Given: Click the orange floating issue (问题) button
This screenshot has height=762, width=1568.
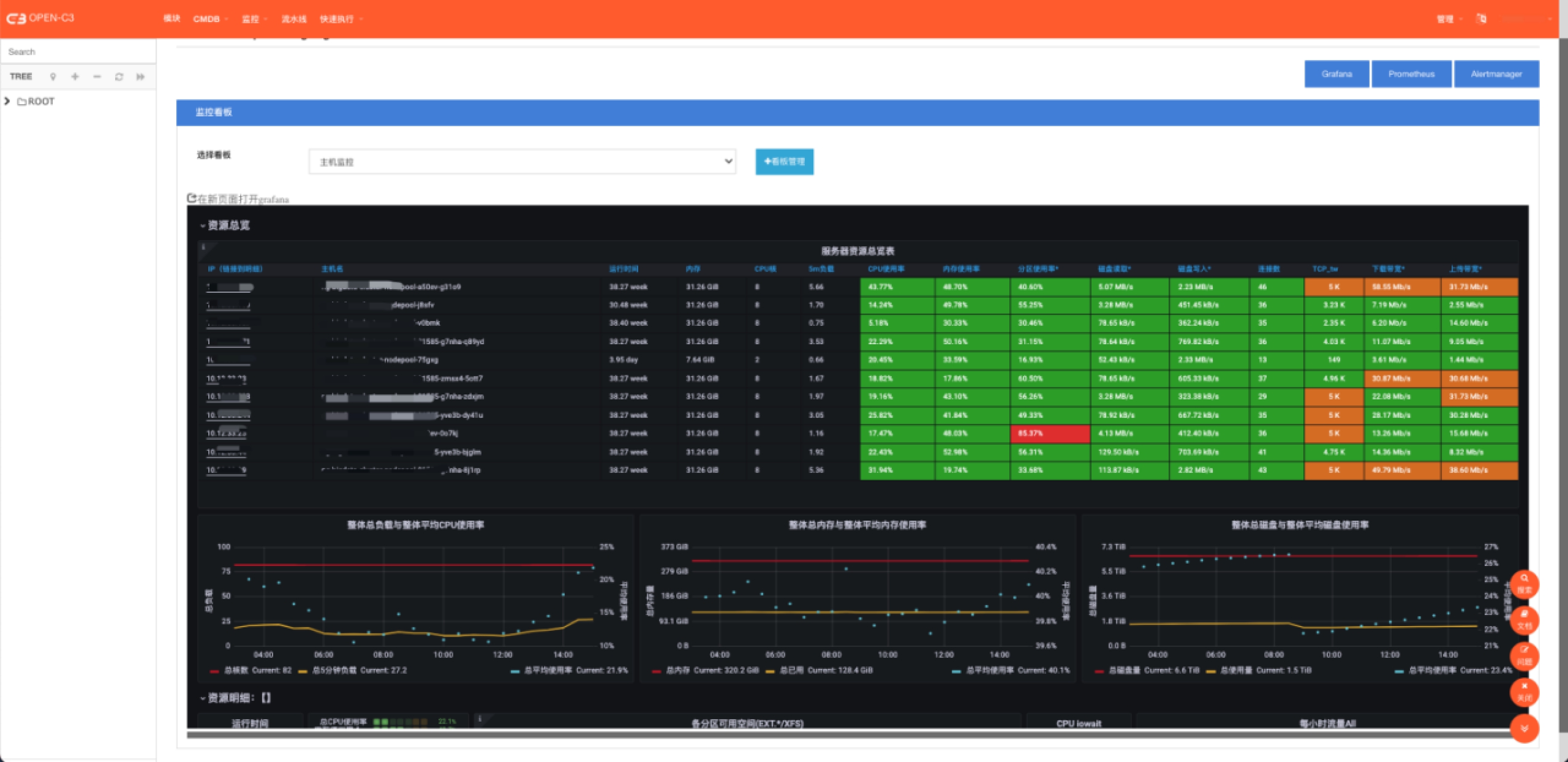Looking at the screenshot, I should [x=1524, y=655].
